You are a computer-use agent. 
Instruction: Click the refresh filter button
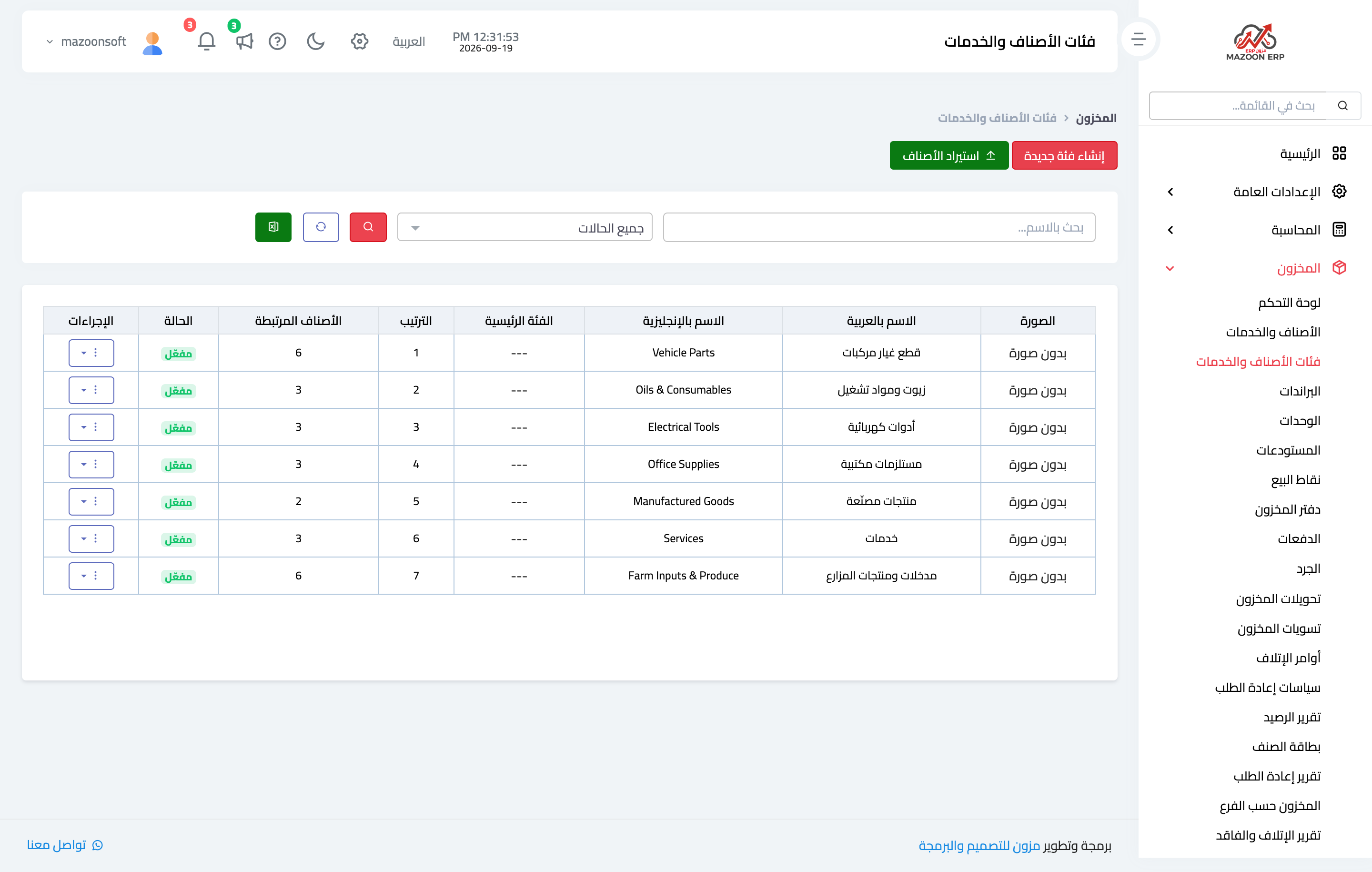pos(321,227)
